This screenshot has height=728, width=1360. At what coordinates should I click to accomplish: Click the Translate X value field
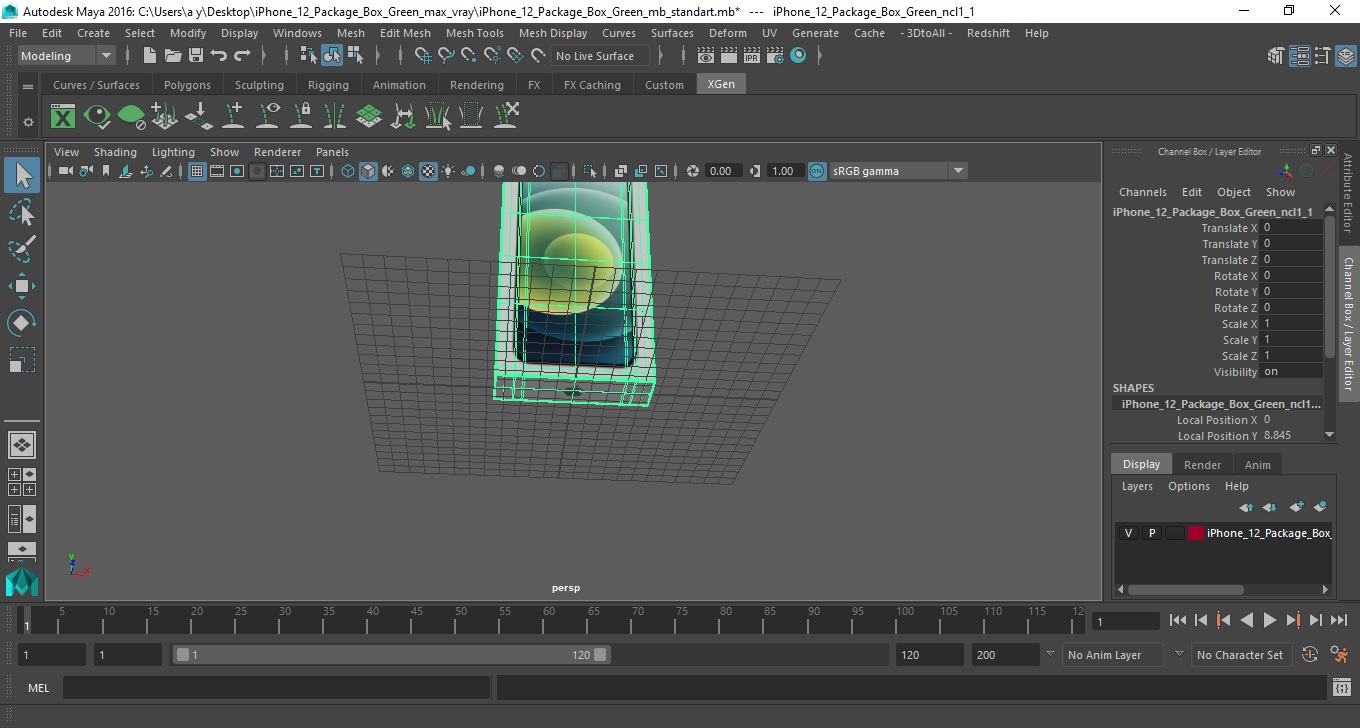(x=1291, y=228)
